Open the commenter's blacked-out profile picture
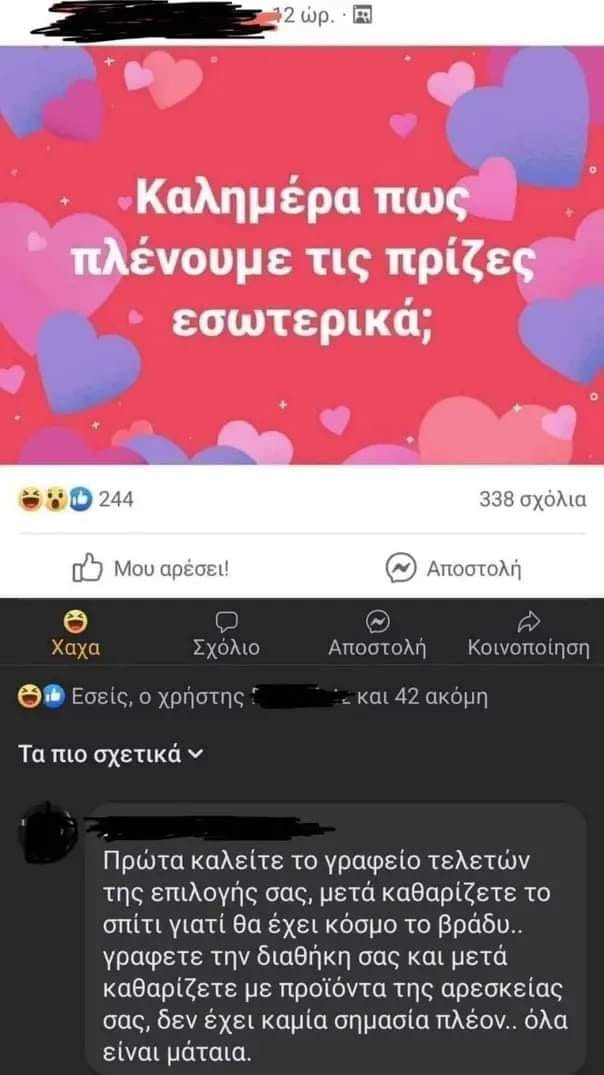 [49, 834]
